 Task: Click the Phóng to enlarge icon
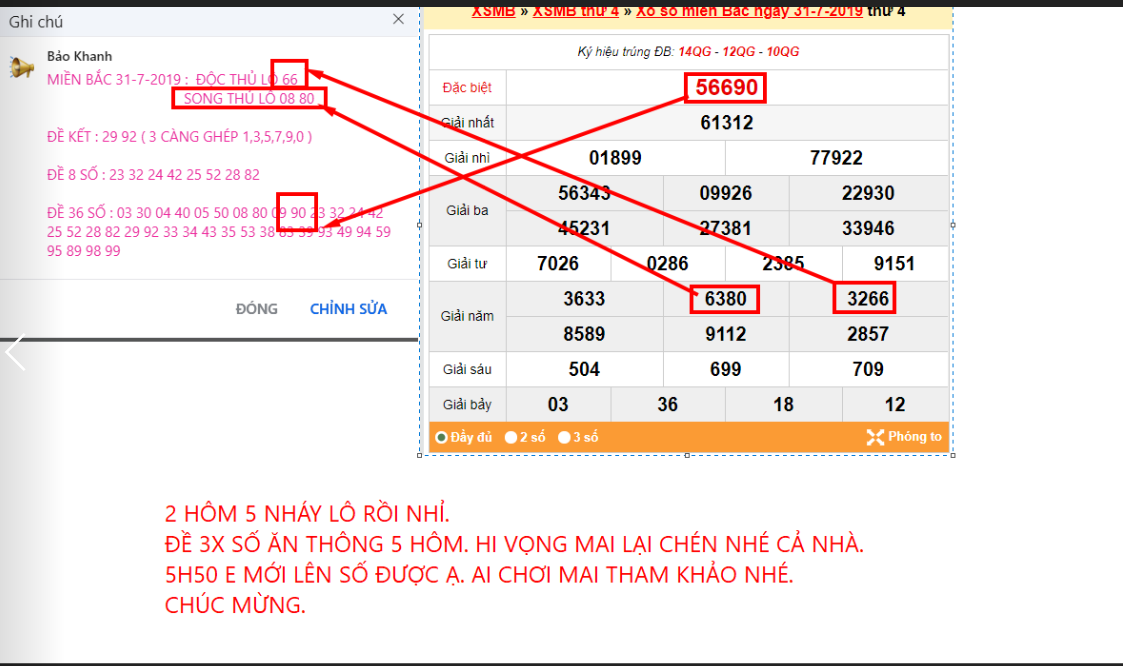[x=876, y=437]
